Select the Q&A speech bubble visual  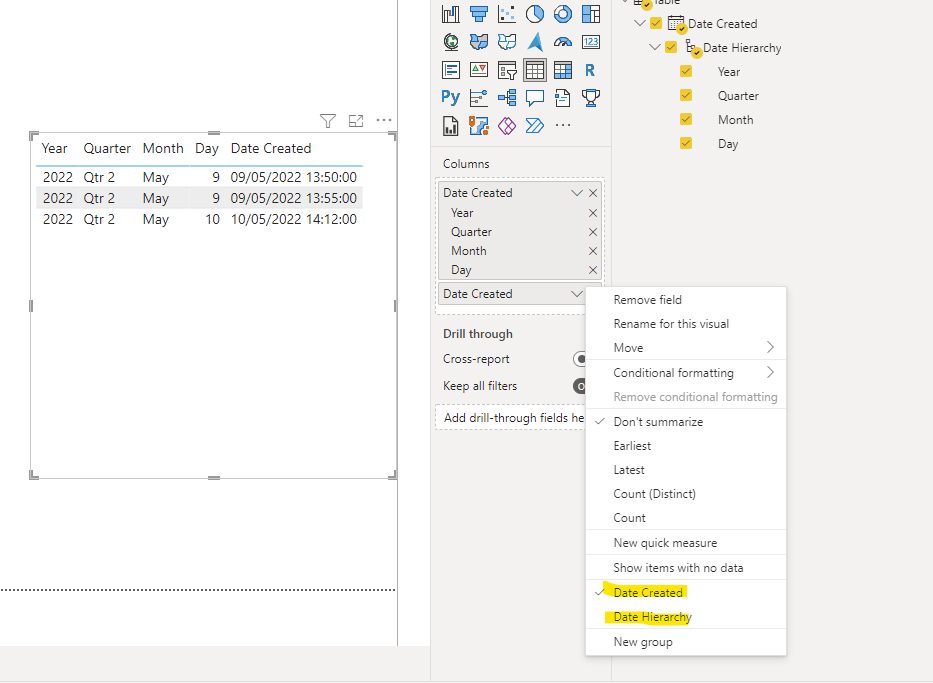535,98
